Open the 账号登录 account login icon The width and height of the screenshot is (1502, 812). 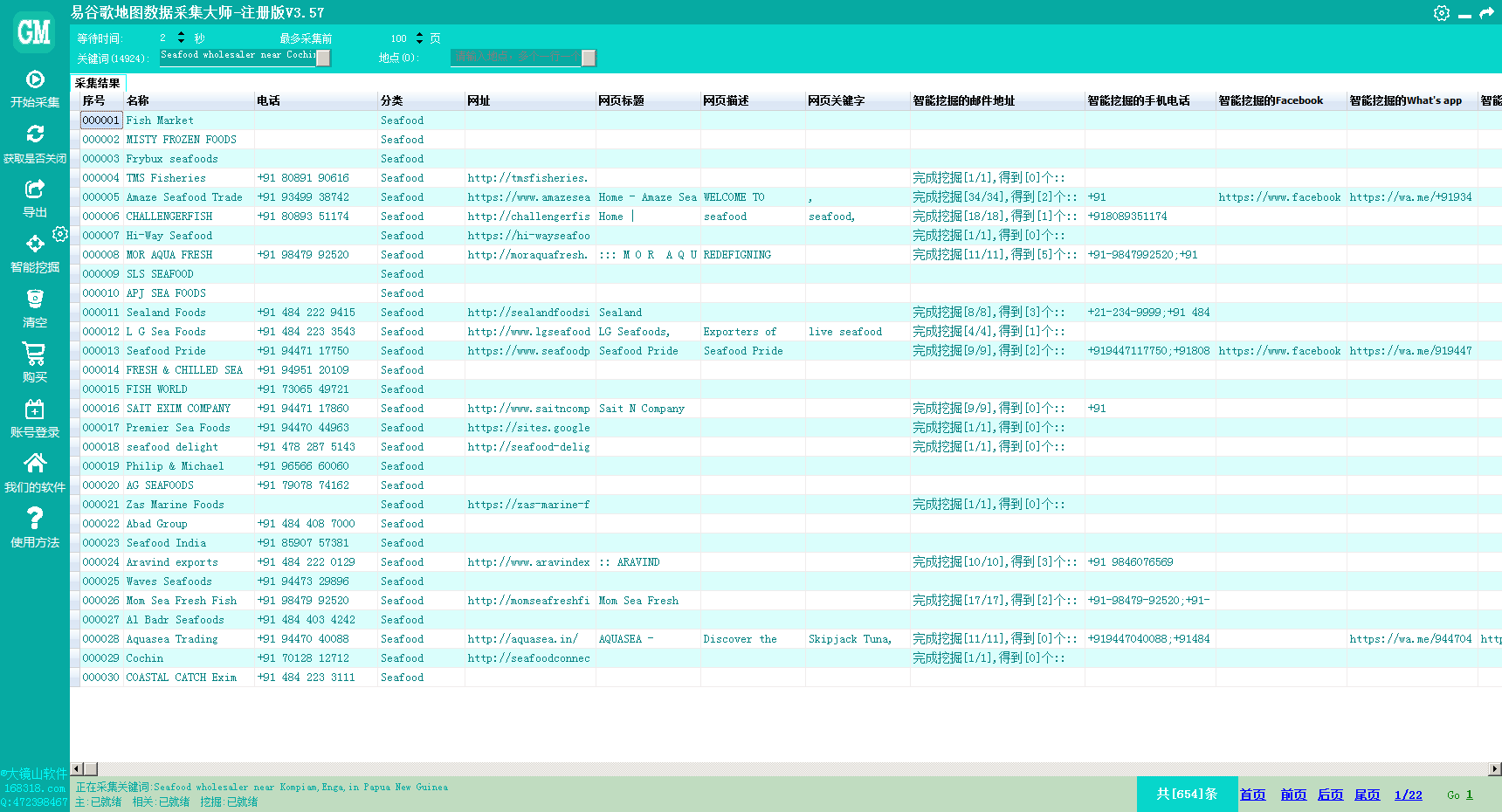35,409
